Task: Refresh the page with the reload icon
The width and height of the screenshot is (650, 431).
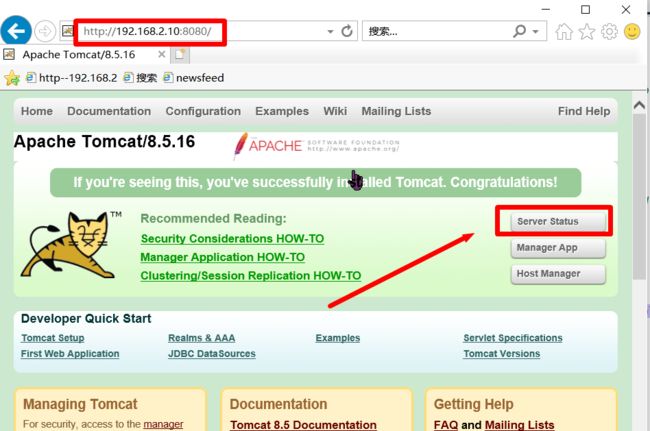Action: 347,31
